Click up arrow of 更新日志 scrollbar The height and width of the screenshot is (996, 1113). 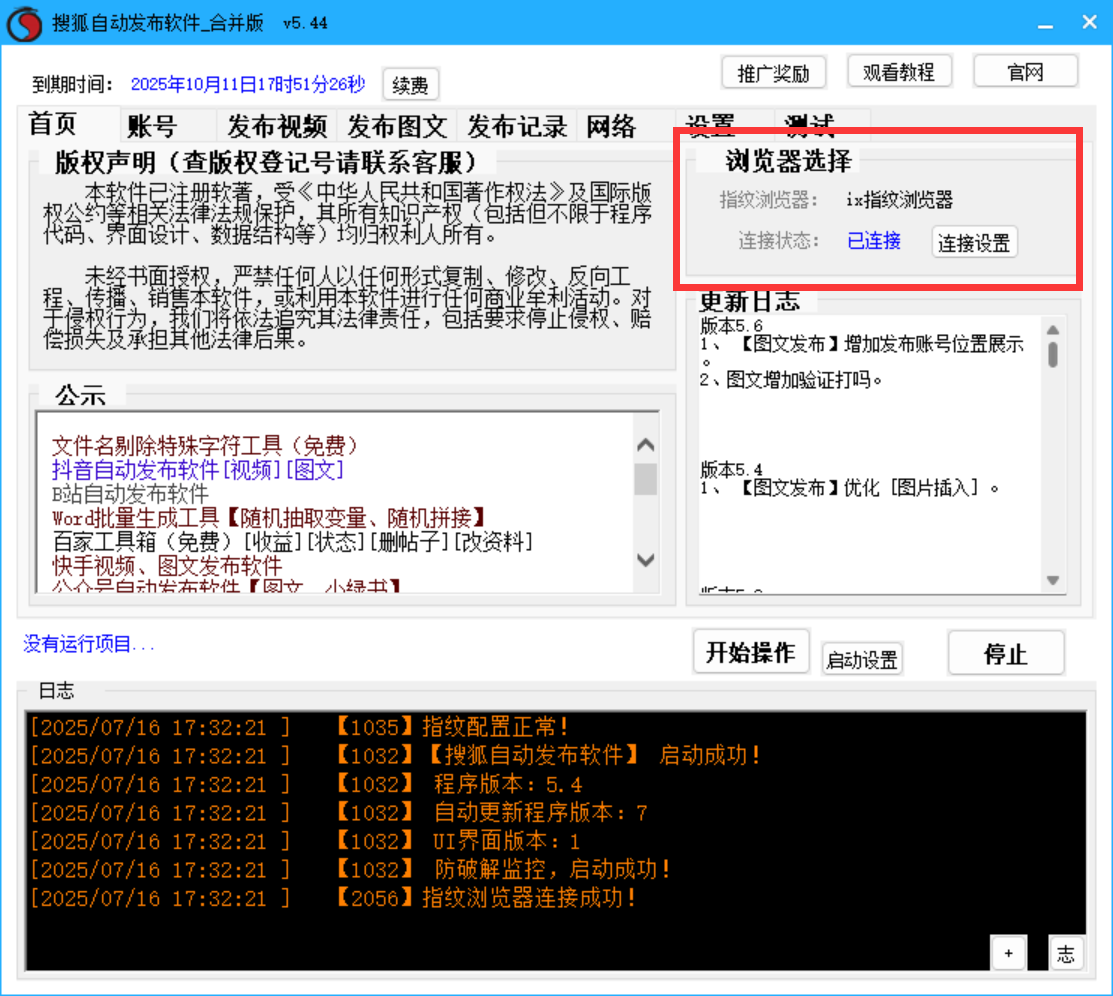click(1053, 330)
